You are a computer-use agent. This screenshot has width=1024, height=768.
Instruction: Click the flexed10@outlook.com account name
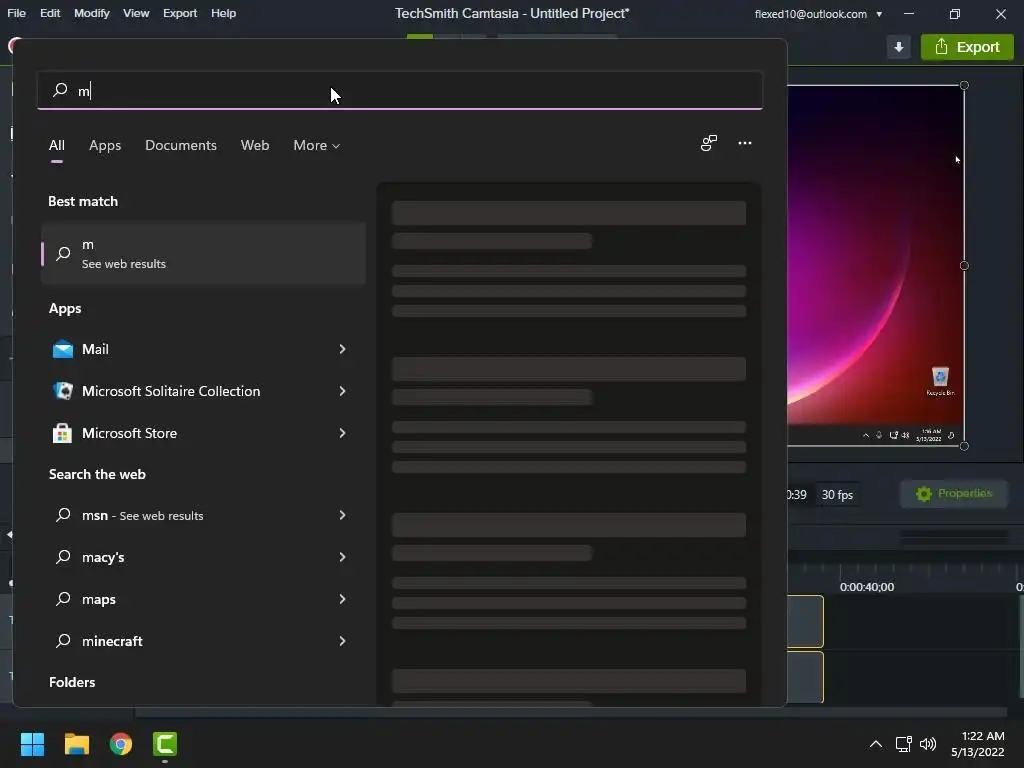810,14
